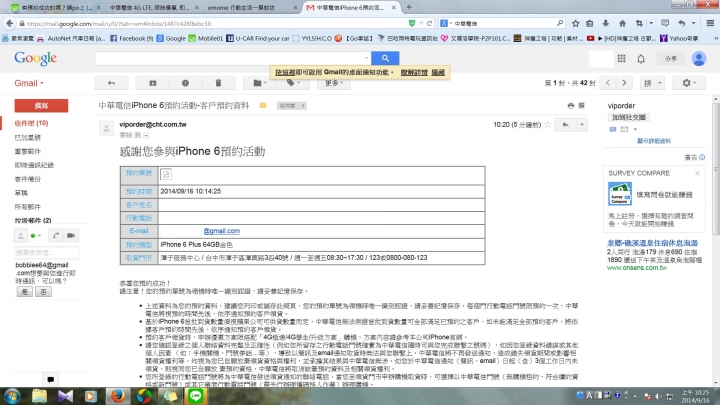Screen dimensions: 720x405
Task: Click the Gmail search input field
Action: [x=233, y=58]
